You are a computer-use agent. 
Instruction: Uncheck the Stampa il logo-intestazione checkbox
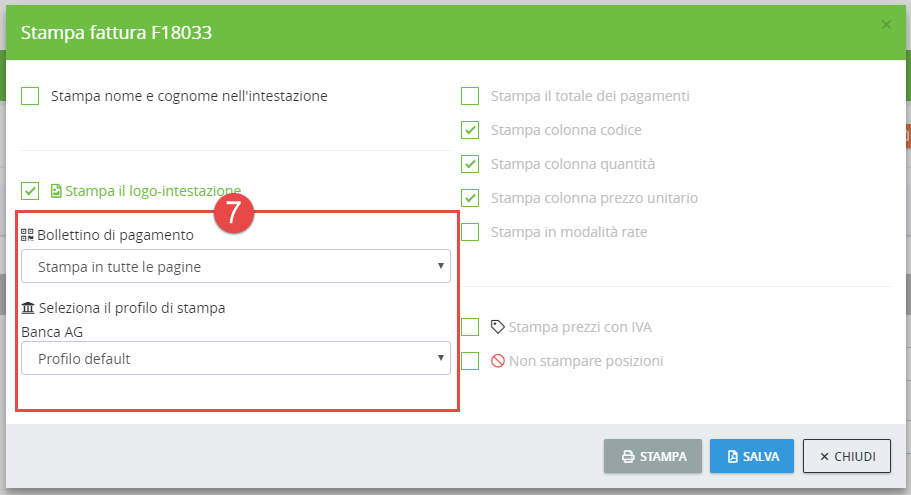30,190
